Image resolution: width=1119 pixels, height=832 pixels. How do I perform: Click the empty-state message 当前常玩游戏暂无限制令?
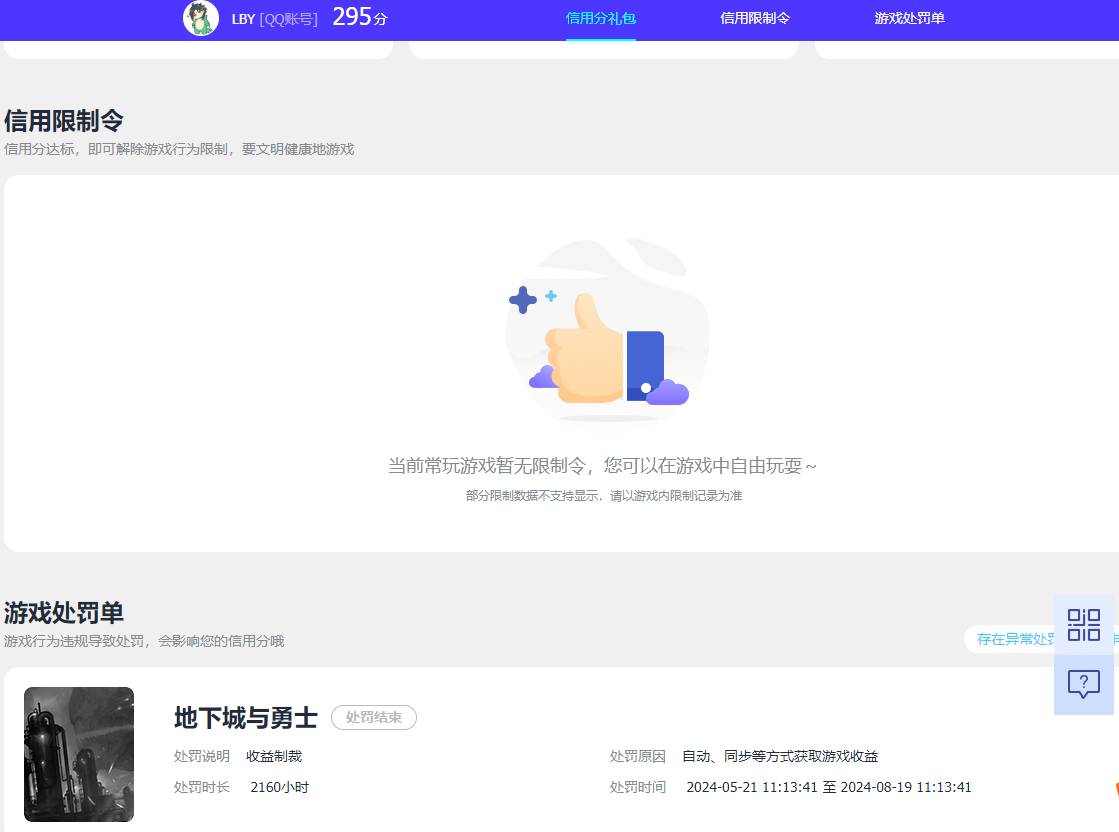pyautogui.click(x=604, y=465)
